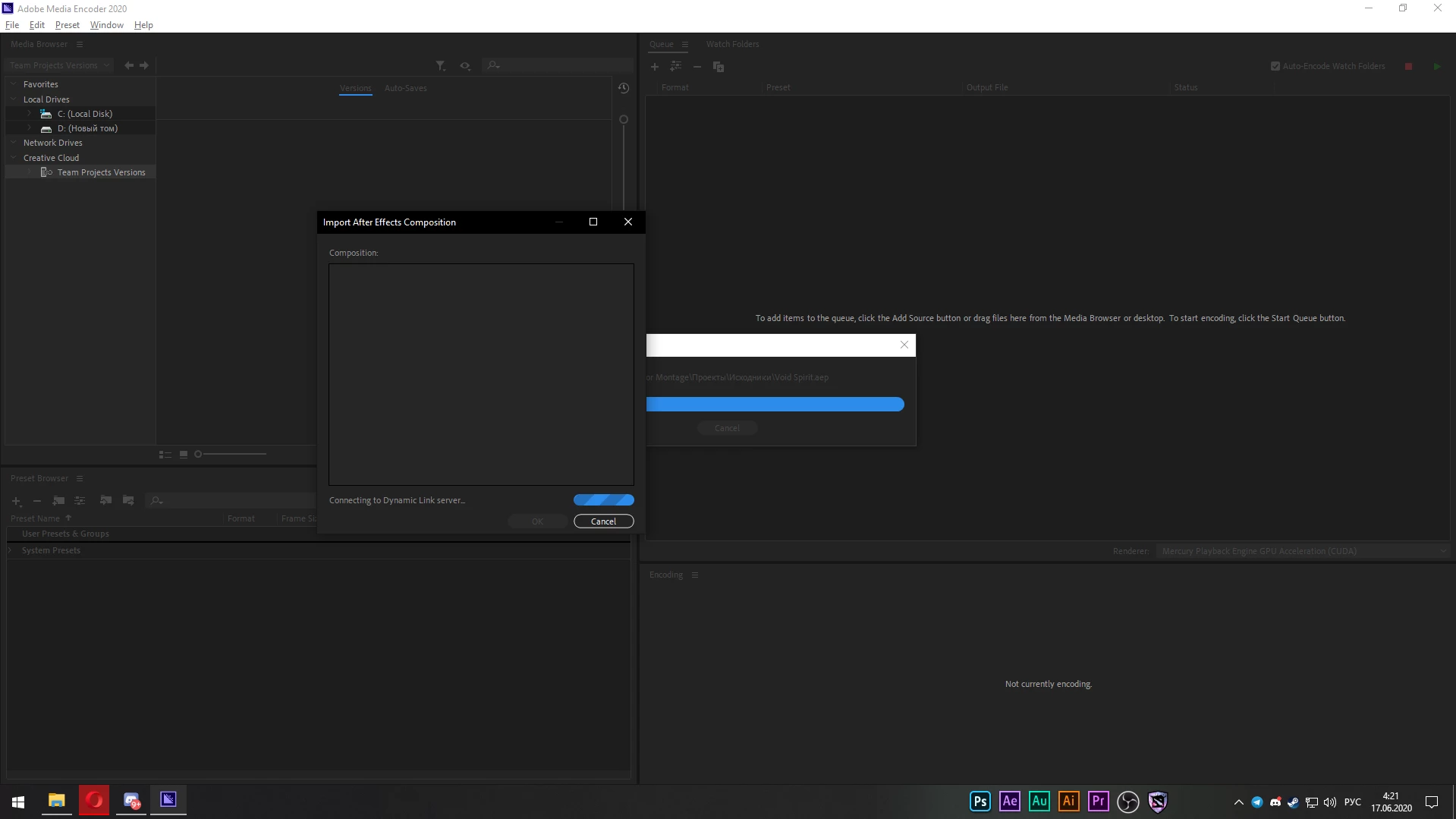The width and height of the screenshot is (1456, 819).
Task: Click Delete Preset minus icon in Preset Browser
Action: click(36, 501)
